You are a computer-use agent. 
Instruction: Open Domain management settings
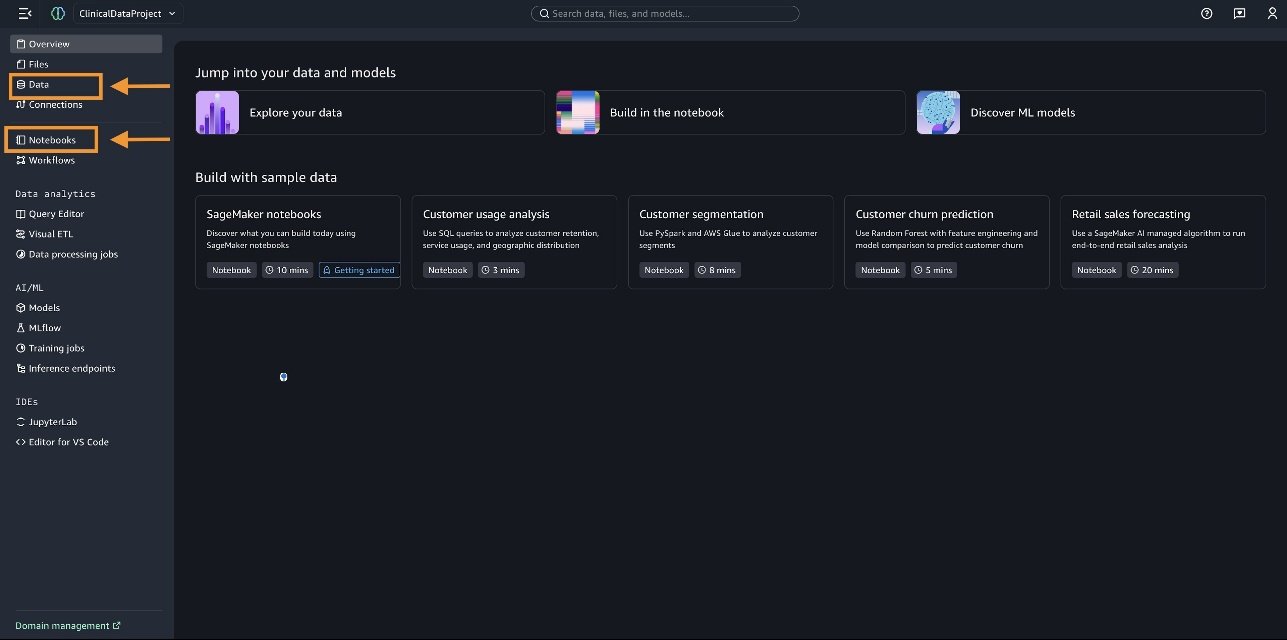[x=63, y=625]
